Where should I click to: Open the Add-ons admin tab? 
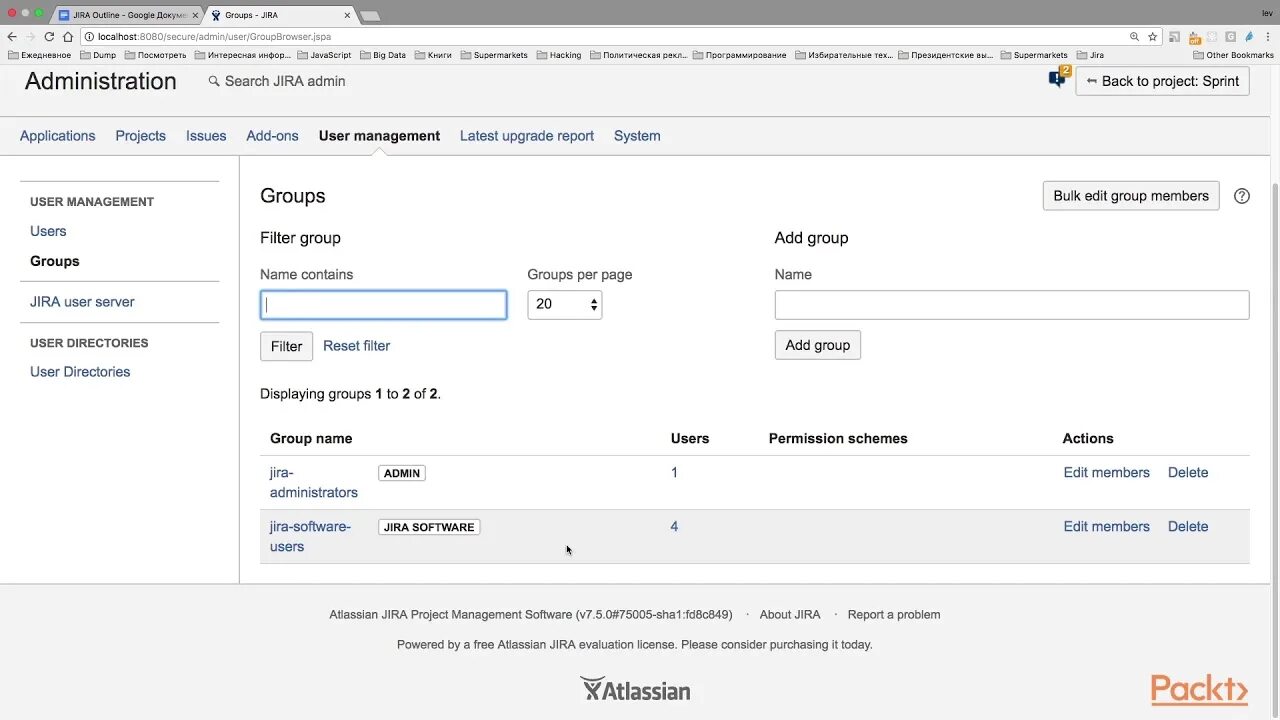click(x=272, y=136)
